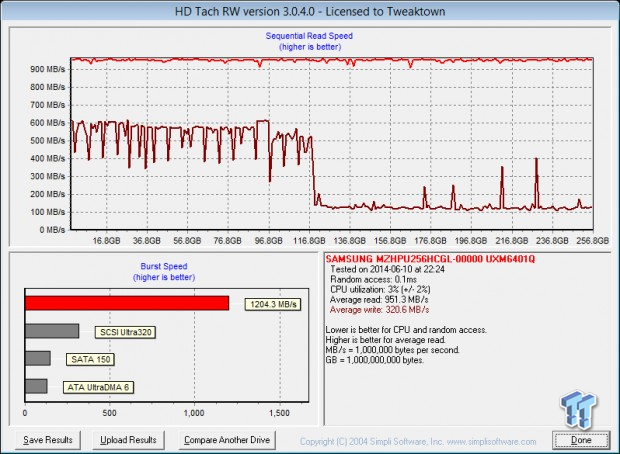Click the 'Tested on 2014-06-10 at 22:24' line
620x454 pixels.
coord(388,269)
